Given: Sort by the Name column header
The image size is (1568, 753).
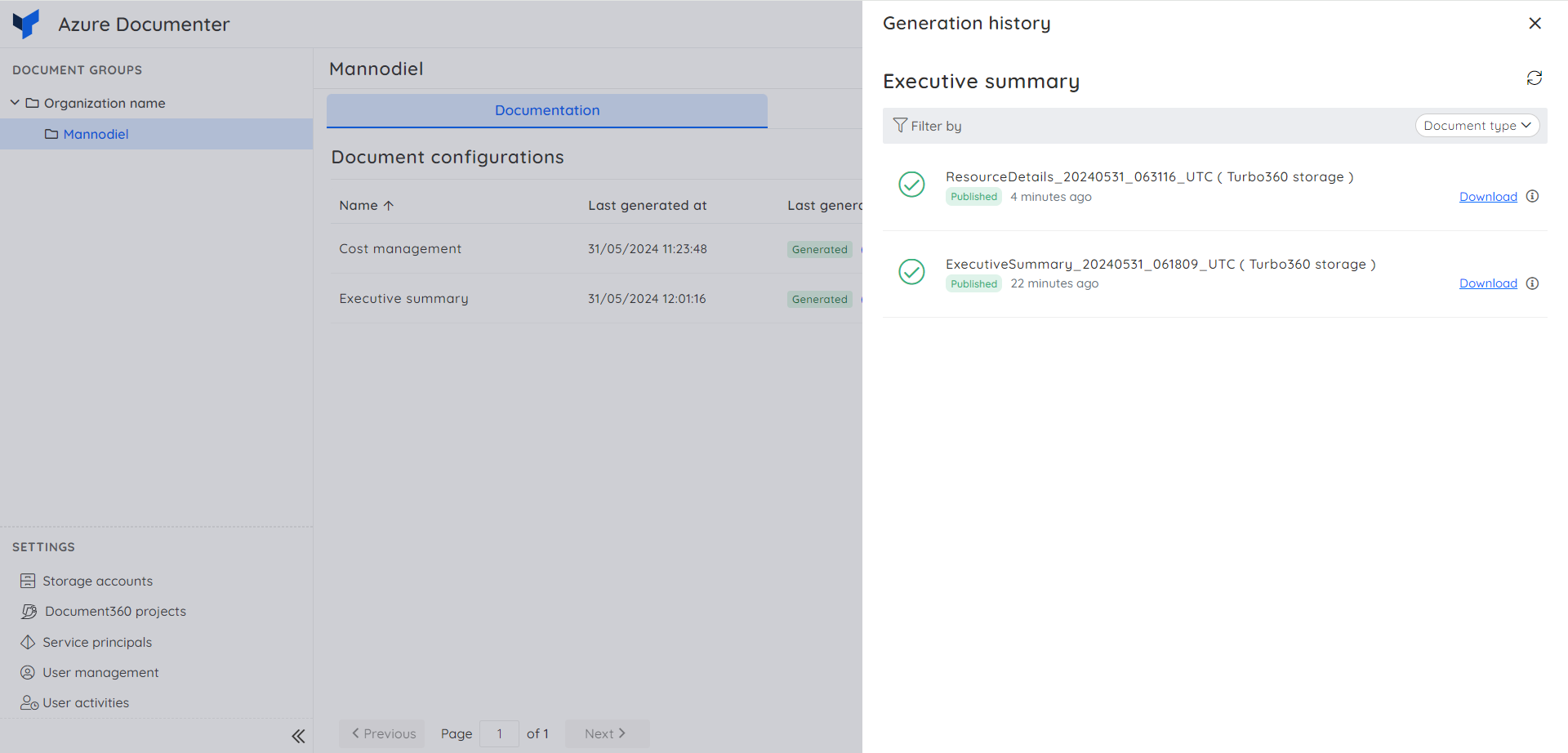Looking at the screenshot, I should [x=359, y=205].
